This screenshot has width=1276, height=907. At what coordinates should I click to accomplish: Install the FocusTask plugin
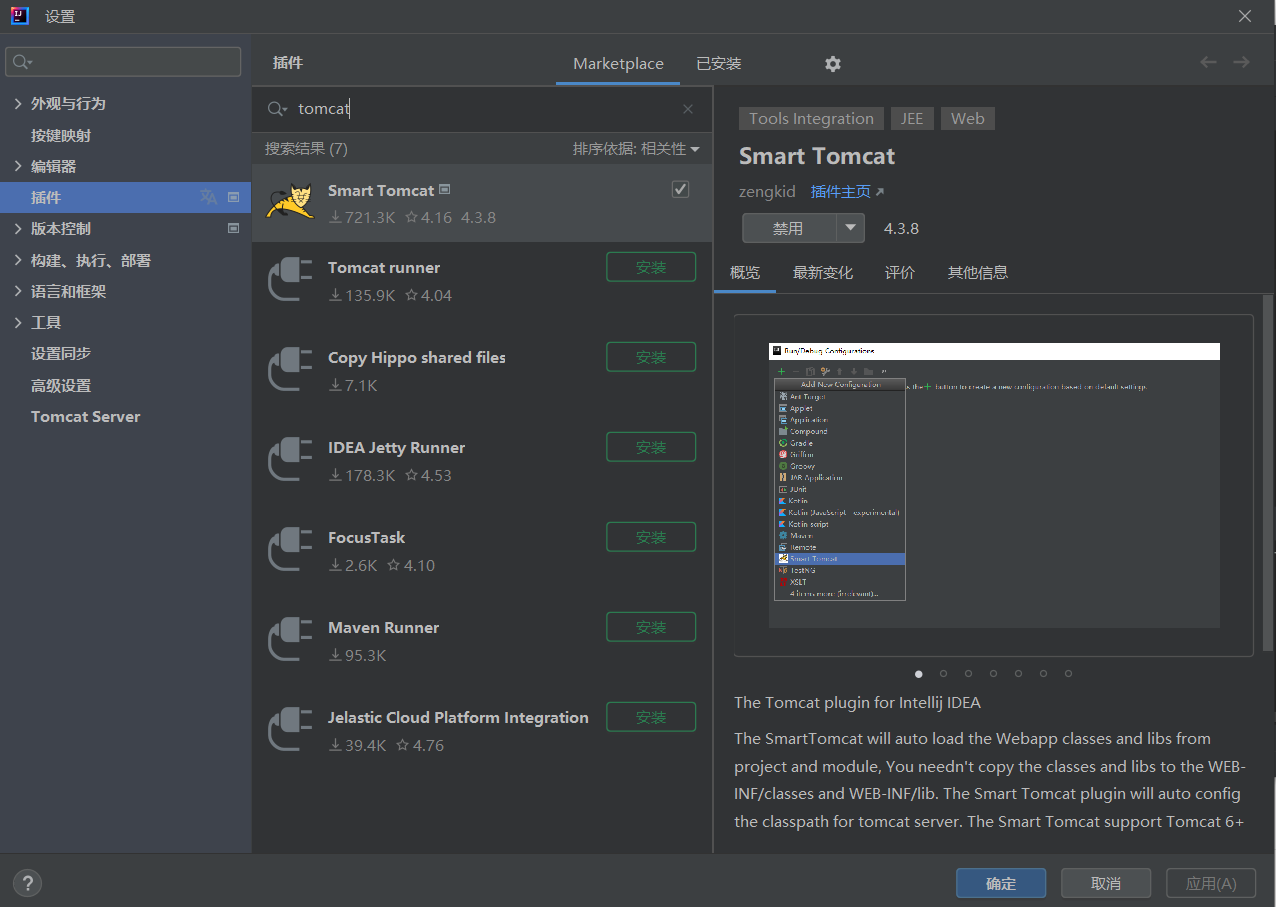click(651, 537)
